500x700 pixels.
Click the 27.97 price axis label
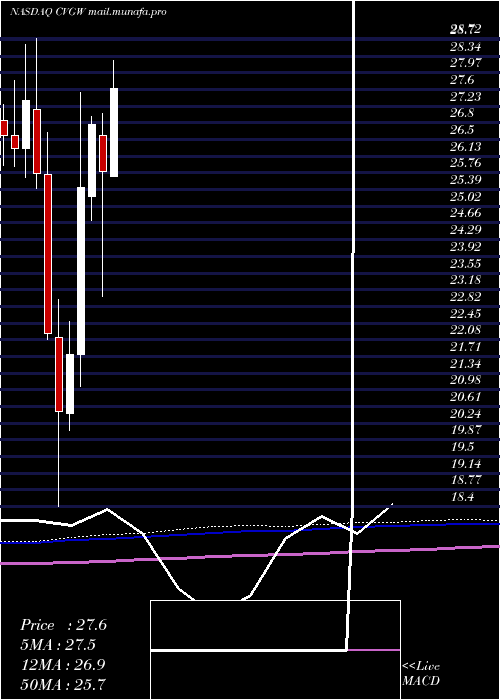click(466, 63)
